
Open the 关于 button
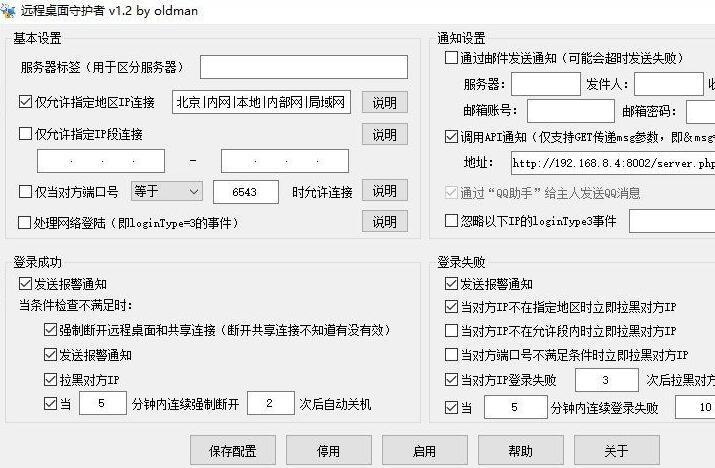(617, 451)
